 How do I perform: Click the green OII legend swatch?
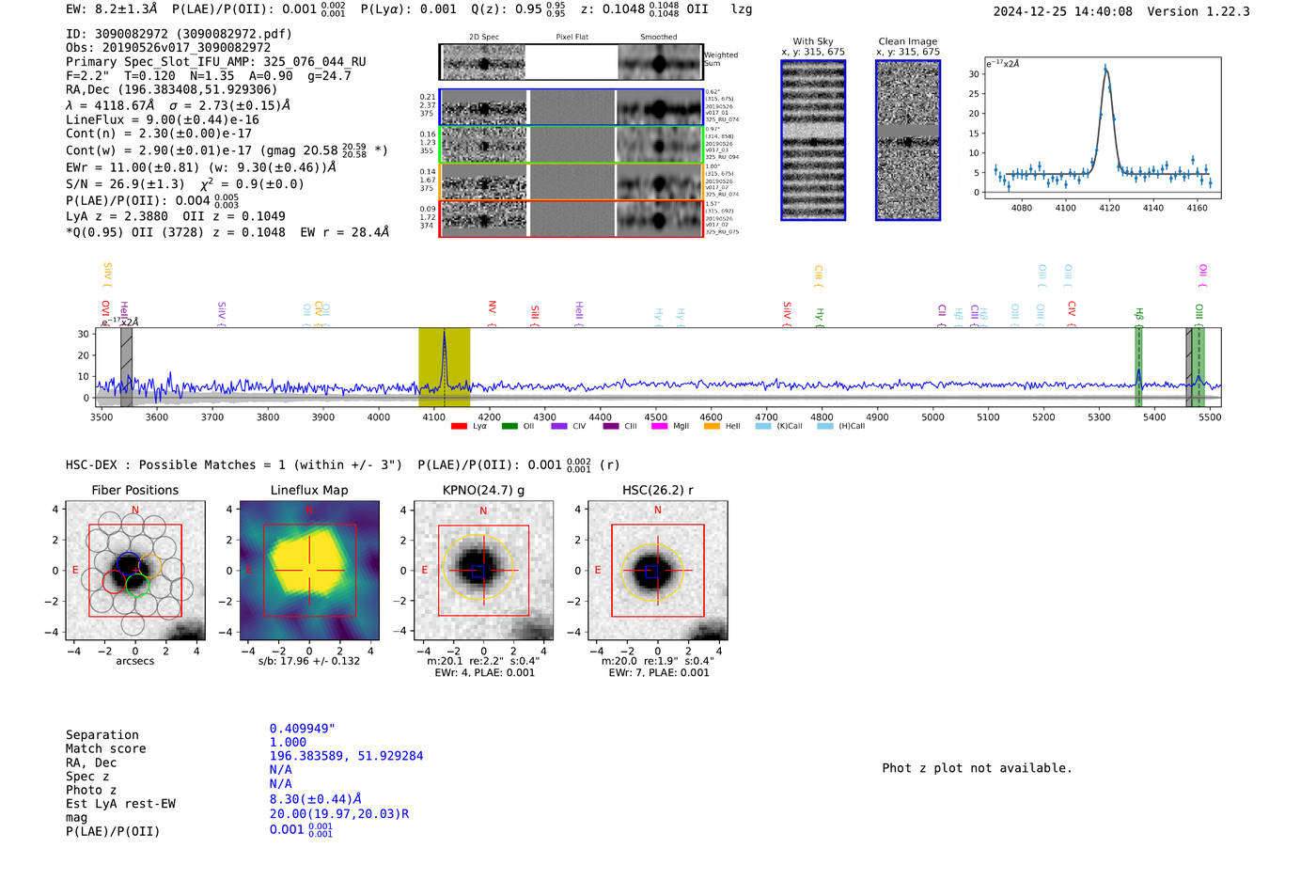(x=509, y=426)
